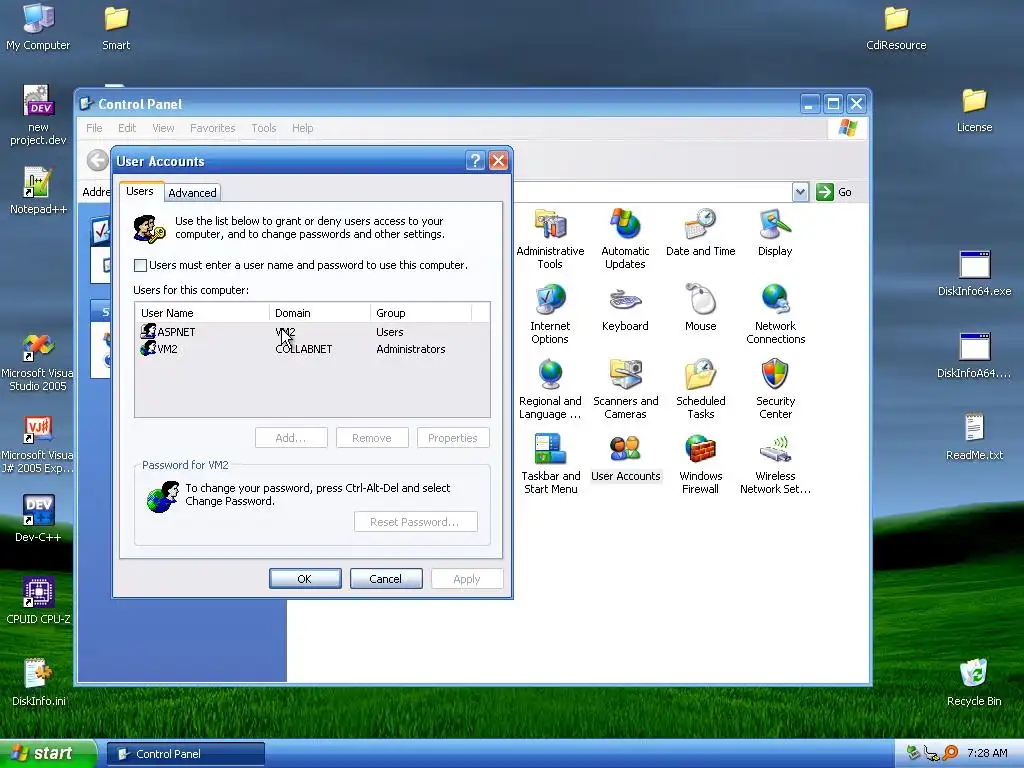The height and width of the screenshot is (768, 1024).
Task: Open Date and Time applet
Action: 700,232
